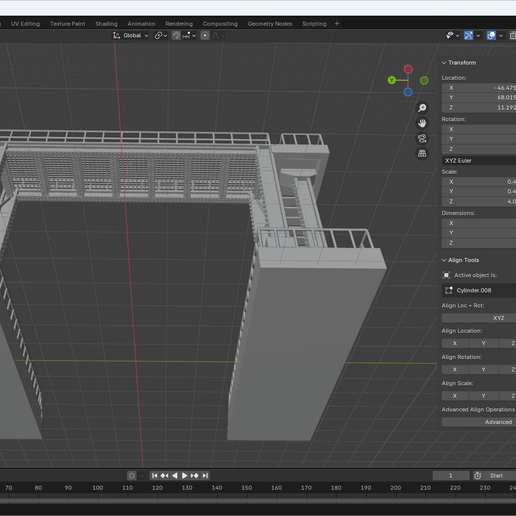Click Align Scale Y button
The width and height of the screenshot is (516, 516).
click(483, 396)
